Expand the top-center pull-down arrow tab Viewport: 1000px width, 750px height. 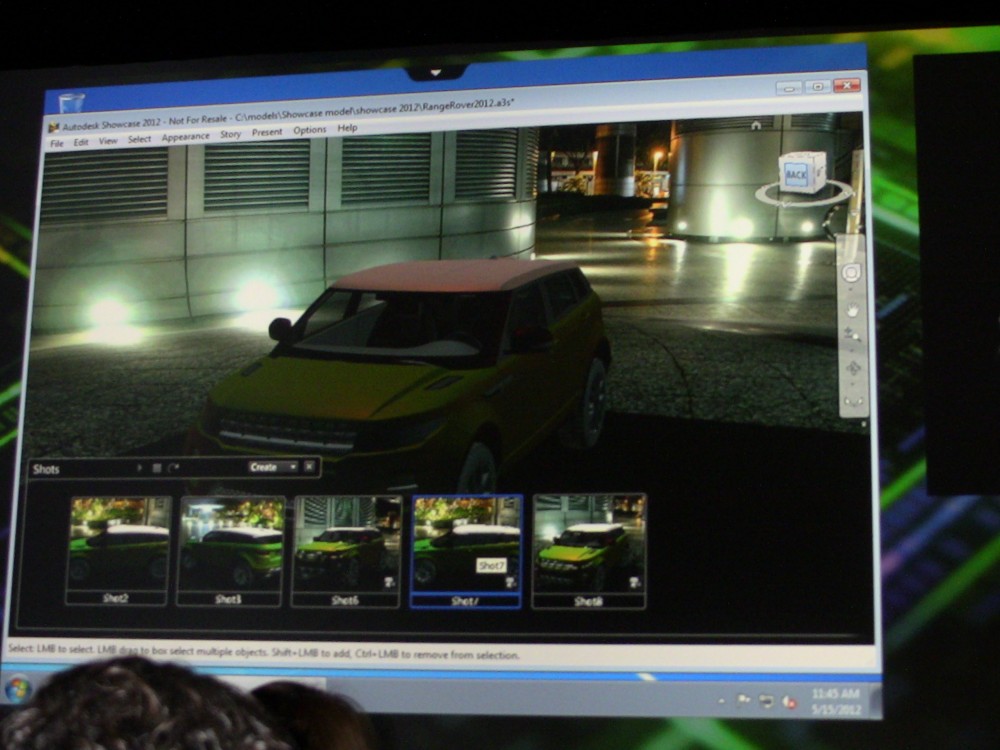(435, 73)
